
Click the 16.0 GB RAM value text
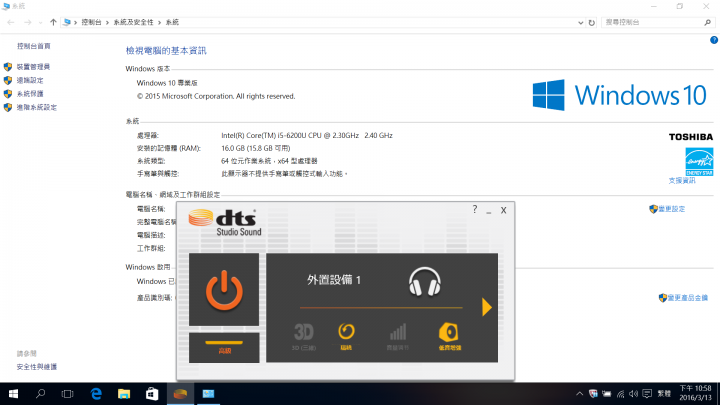(255, 148)
